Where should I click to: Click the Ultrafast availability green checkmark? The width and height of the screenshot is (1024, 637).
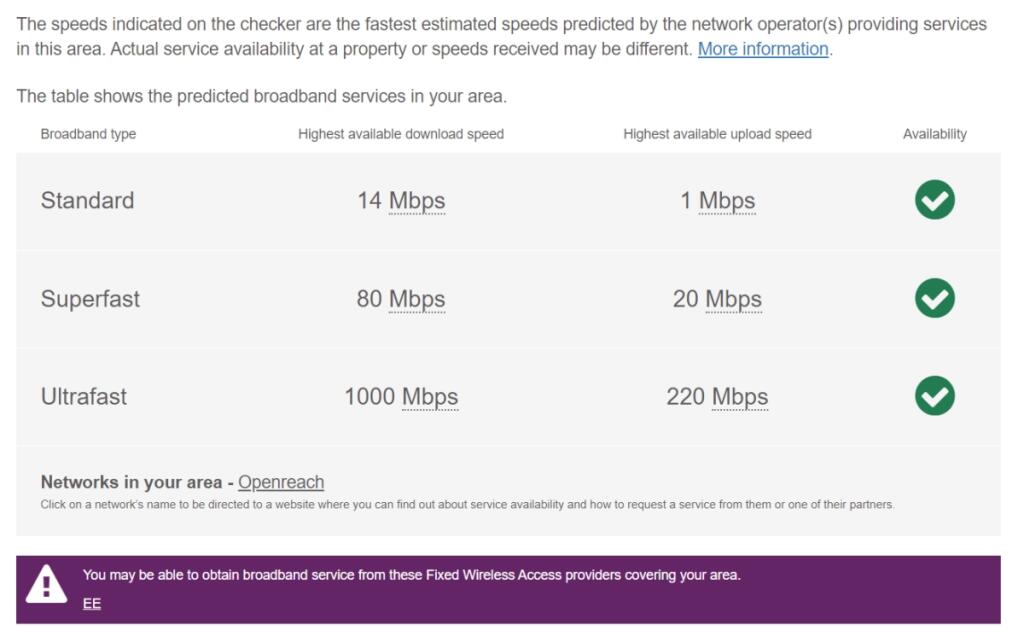click(933, 396)
